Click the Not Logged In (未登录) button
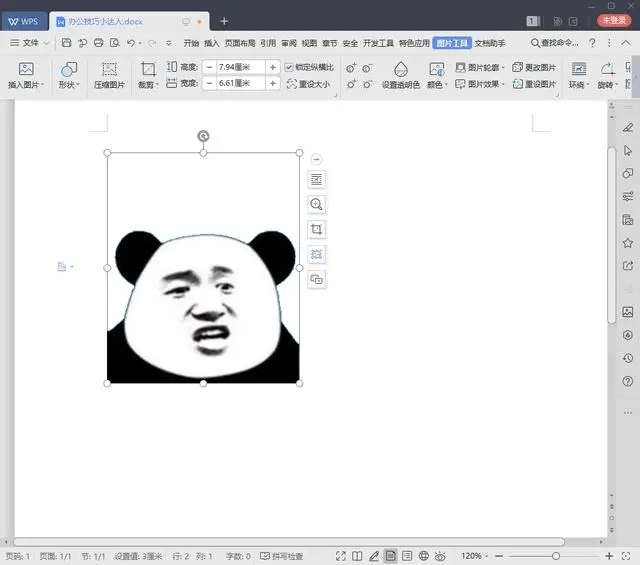 pyautogui.click(x=614, y=20)
